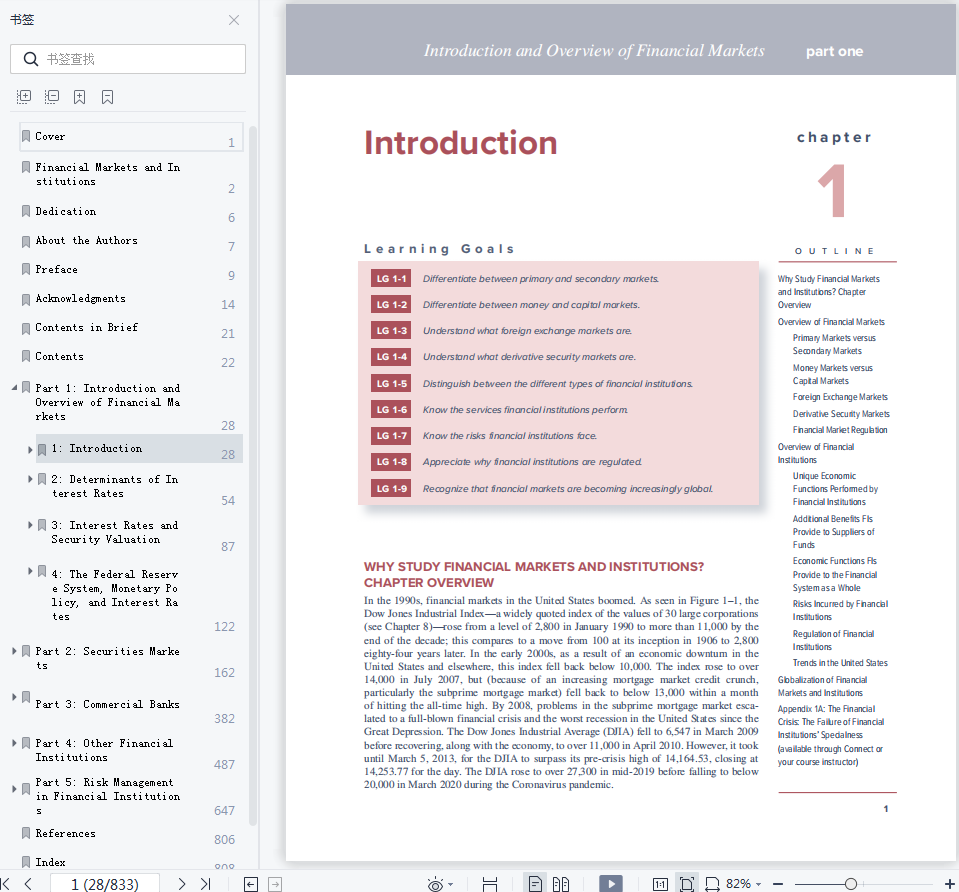Go to the previous page
Screen dimensions: 959x892
coord(28,883)
